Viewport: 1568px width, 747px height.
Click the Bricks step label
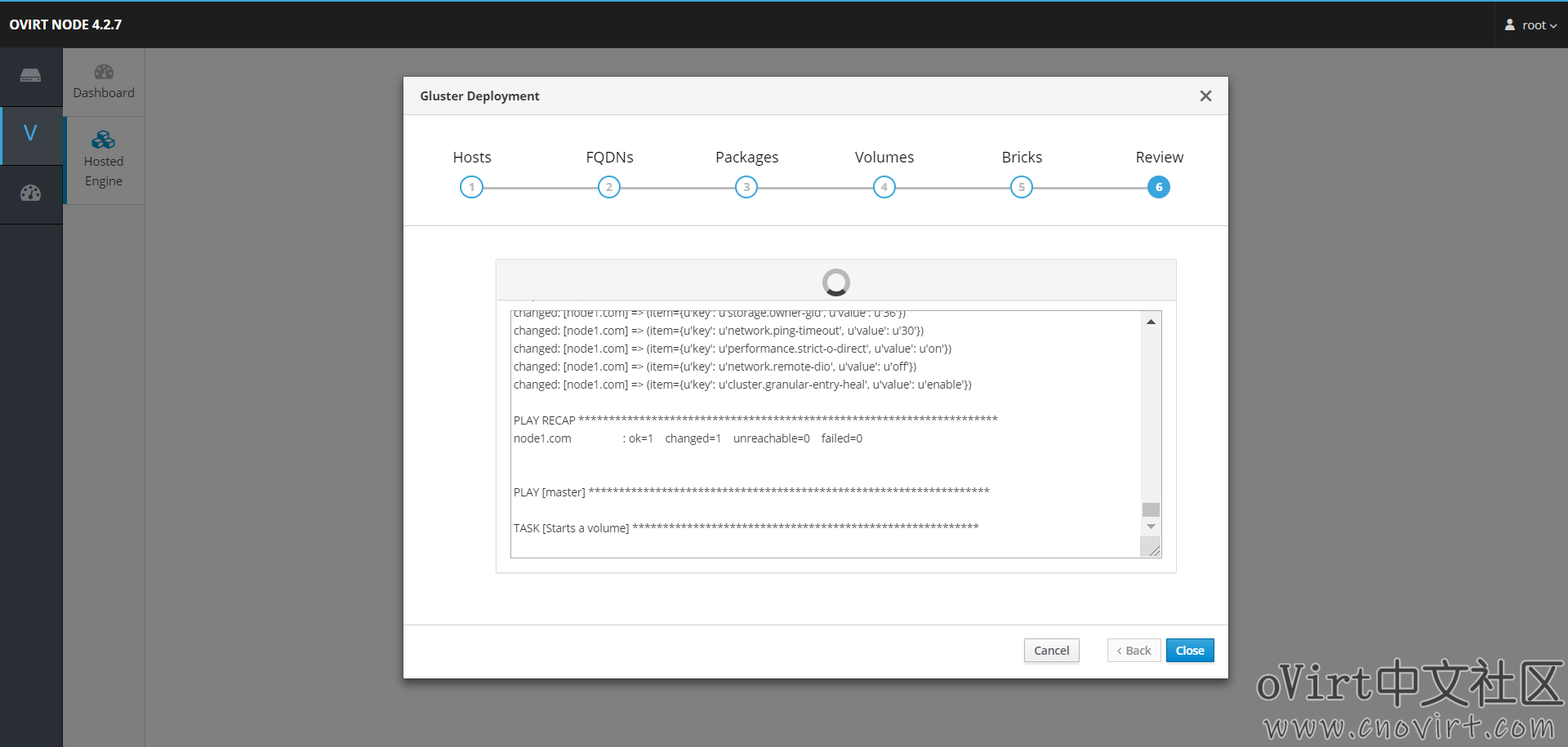coord(1022,157)
